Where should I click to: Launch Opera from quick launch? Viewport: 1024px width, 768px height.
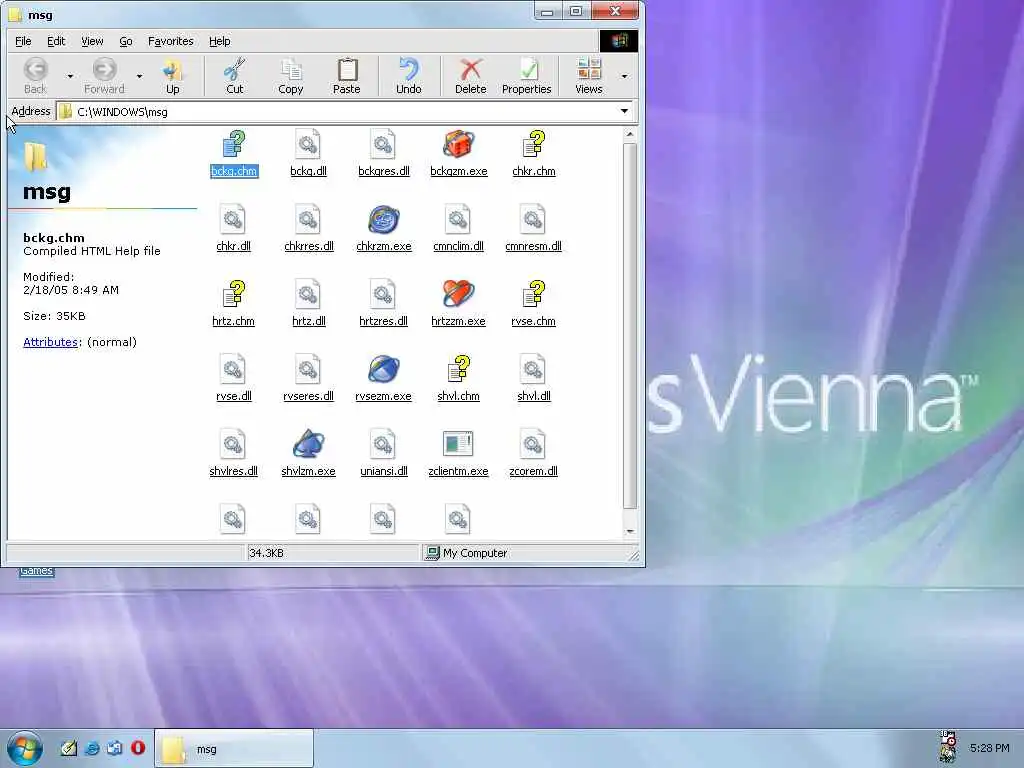click(x=138, y=748)
